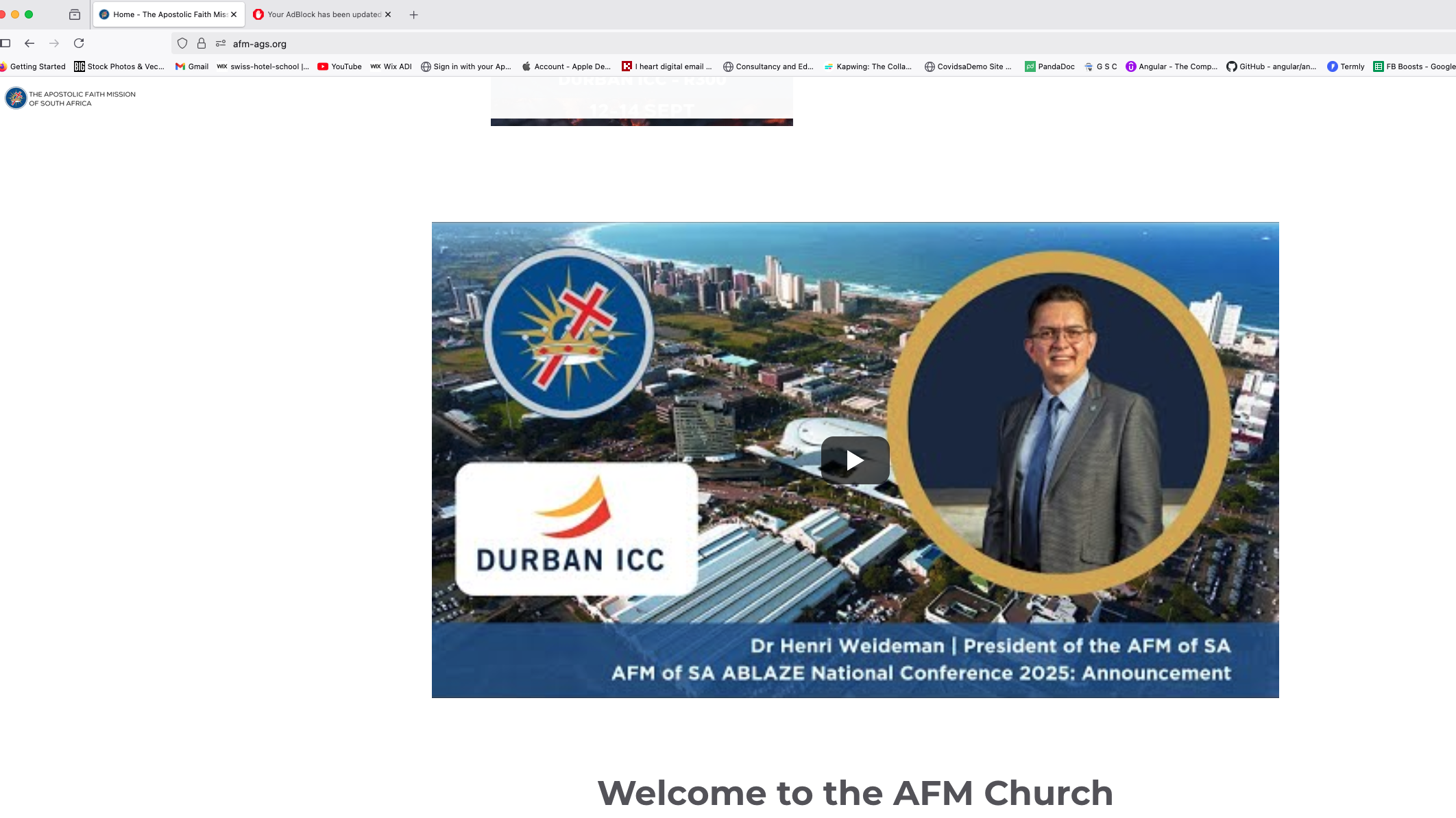Viewport: 1456px width, 818px height.
Task: Reload the page with refresh icon
Action: (79, 43)
